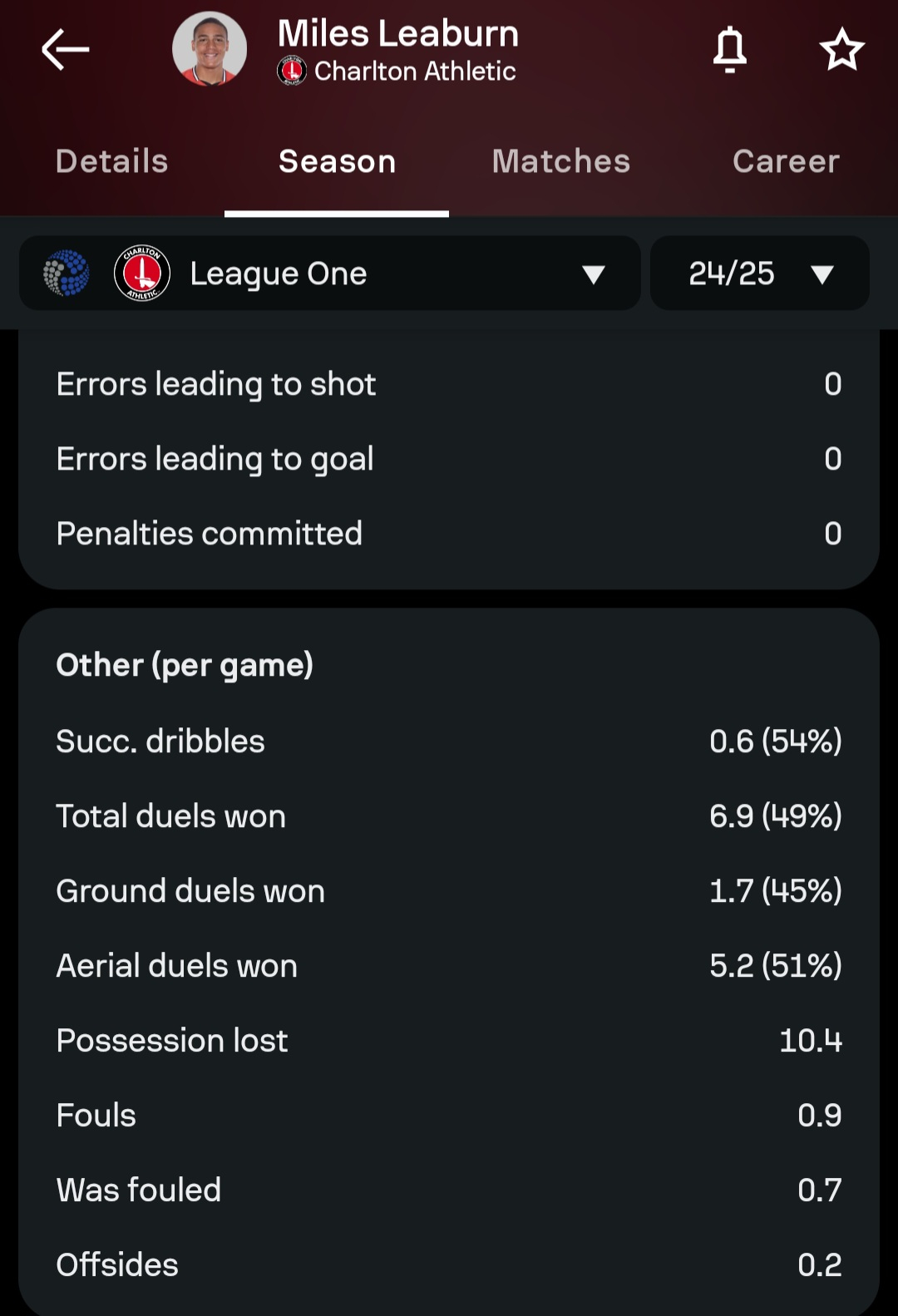Select the Succ. dribbles stat row
Image resolution: width=898 pixels, height=1316 pixels.
(449, 741)
